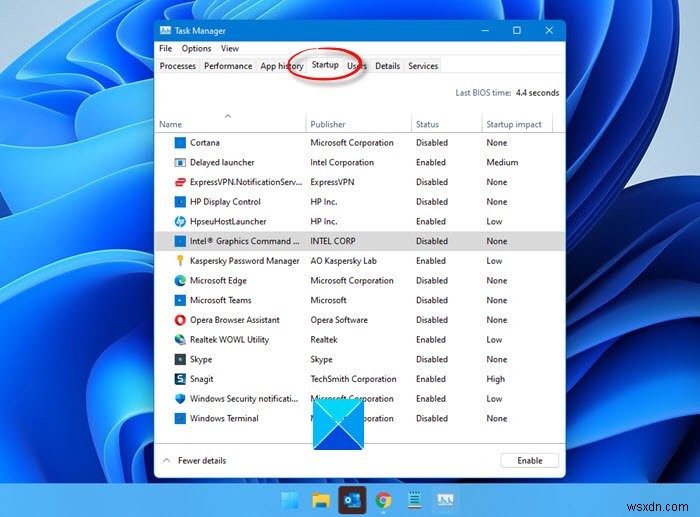Click the Kaspersky Password Manager key icon

[x=180, y=261]
